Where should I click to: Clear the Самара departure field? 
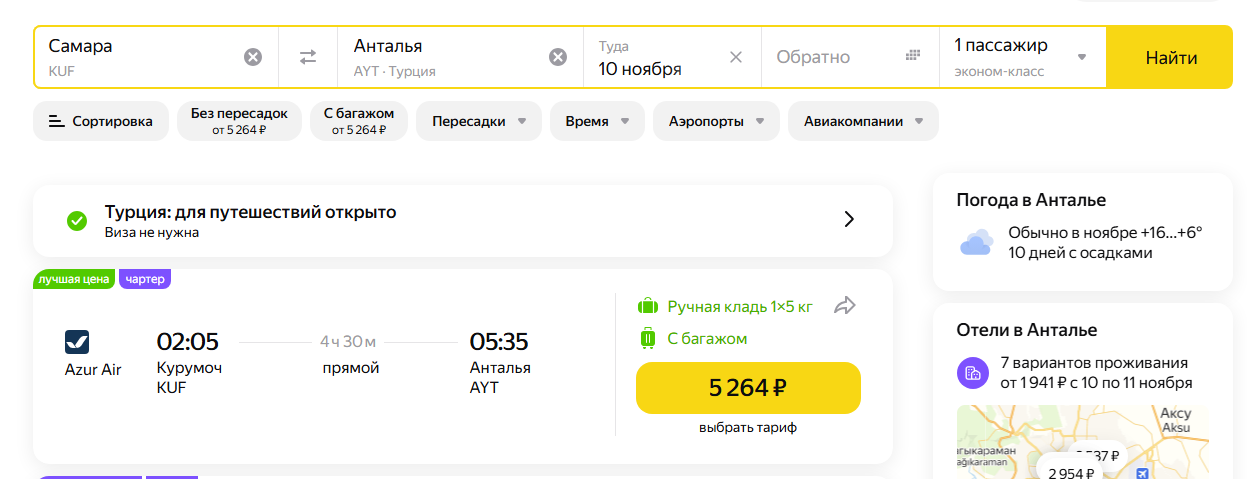[253, 57]
